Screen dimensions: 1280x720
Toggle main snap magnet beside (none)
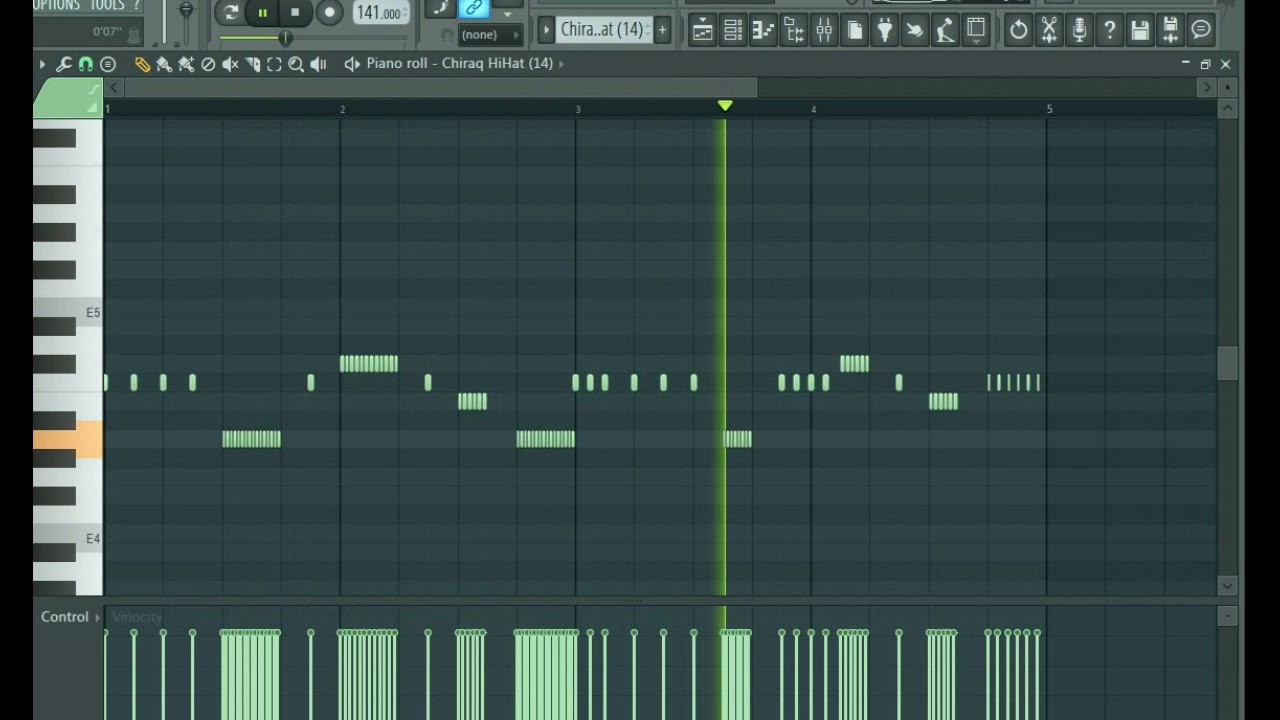click(x=446, y=35)
